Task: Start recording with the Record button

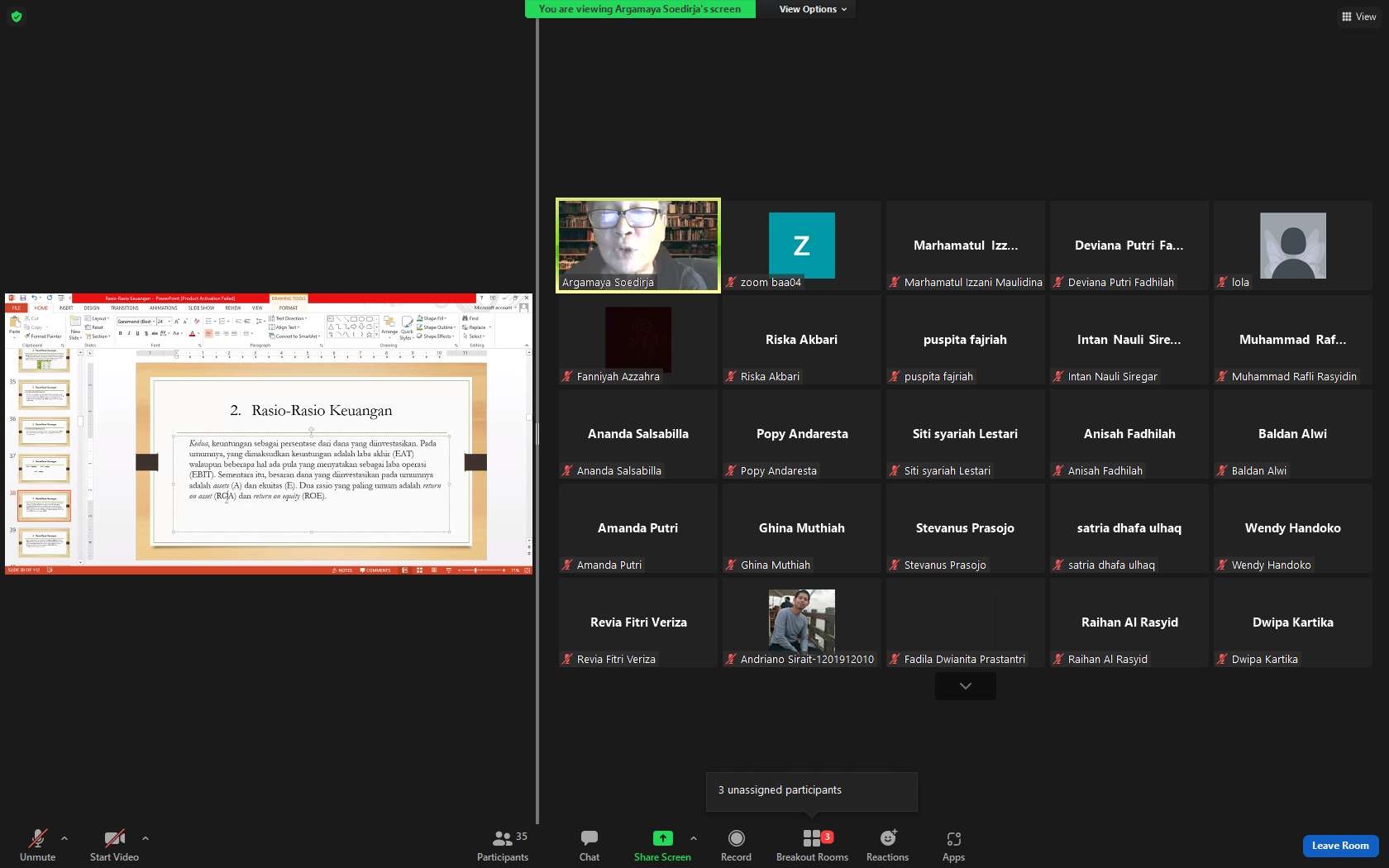Action: coord(736,845)
